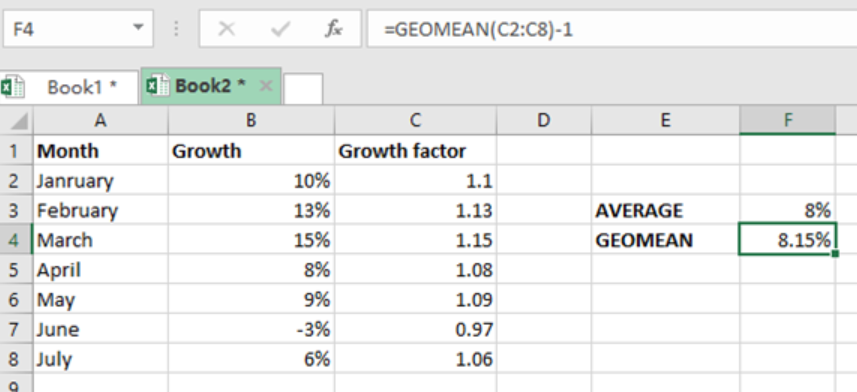Cancel the formula entry with the X icon
Screen dimensions: 857x392
tap(226, 28)
